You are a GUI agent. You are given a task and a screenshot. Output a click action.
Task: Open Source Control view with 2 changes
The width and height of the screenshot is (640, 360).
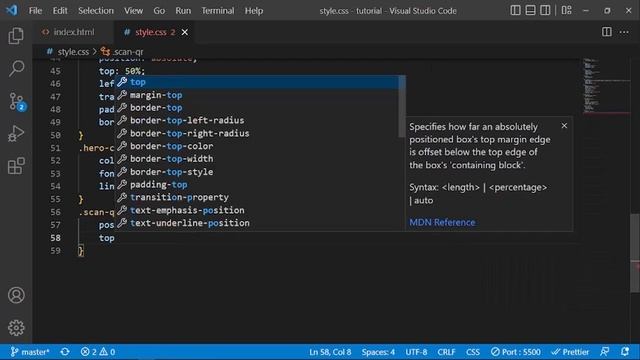pos(17,101)
